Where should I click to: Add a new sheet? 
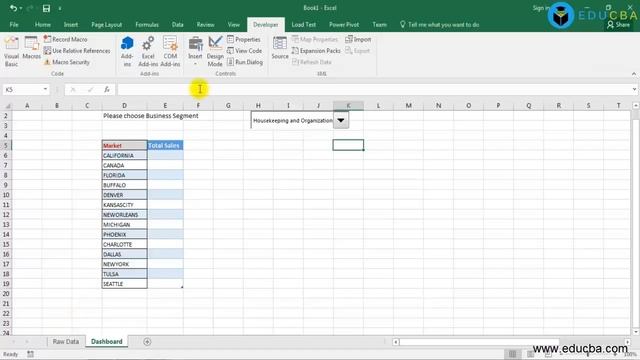147,342
